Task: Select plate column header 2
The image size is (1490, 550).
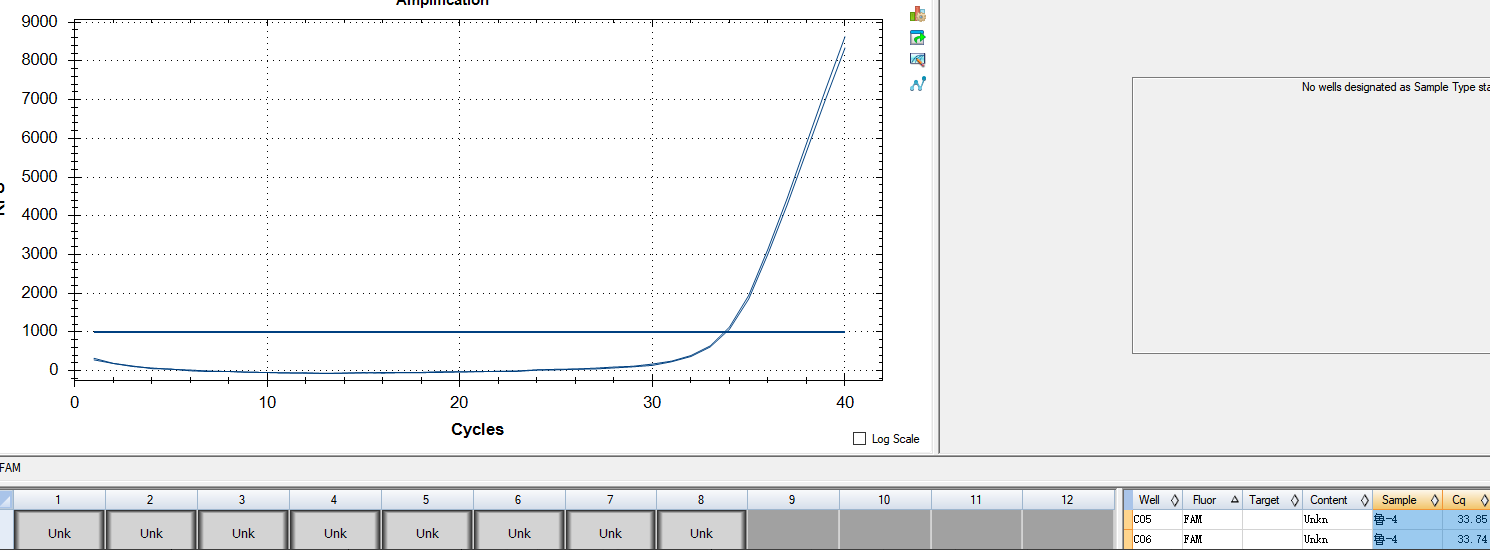Action: (151, 500)
